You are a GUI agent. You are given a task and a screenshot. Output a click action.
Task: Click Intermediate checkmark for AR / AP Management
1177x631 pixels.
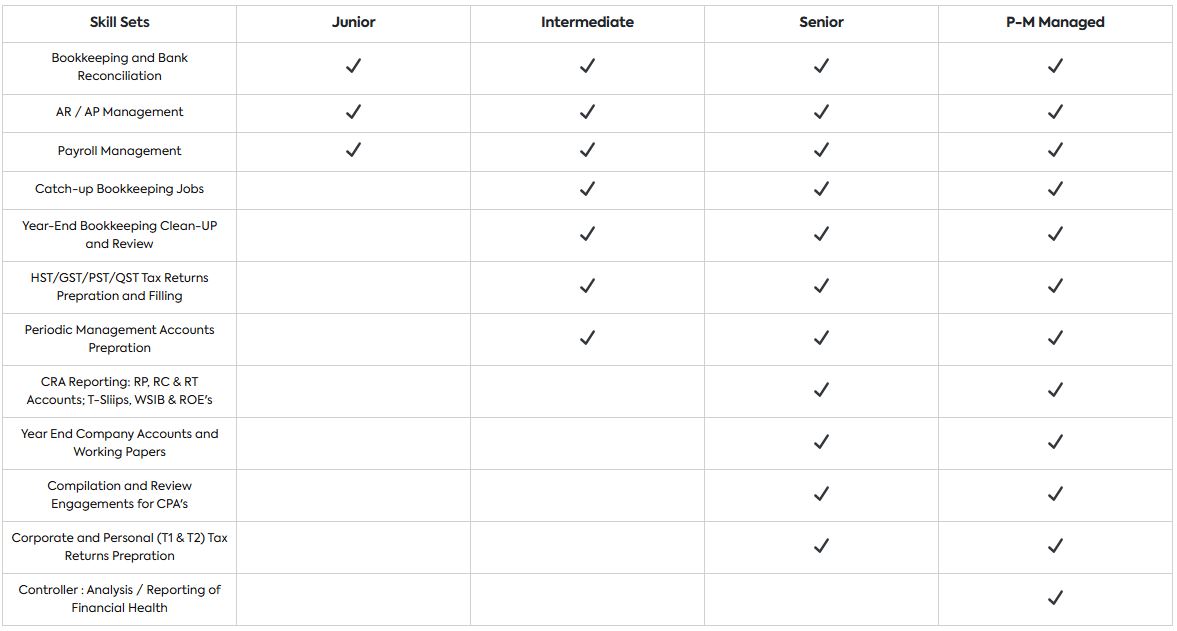pos(587,112)
